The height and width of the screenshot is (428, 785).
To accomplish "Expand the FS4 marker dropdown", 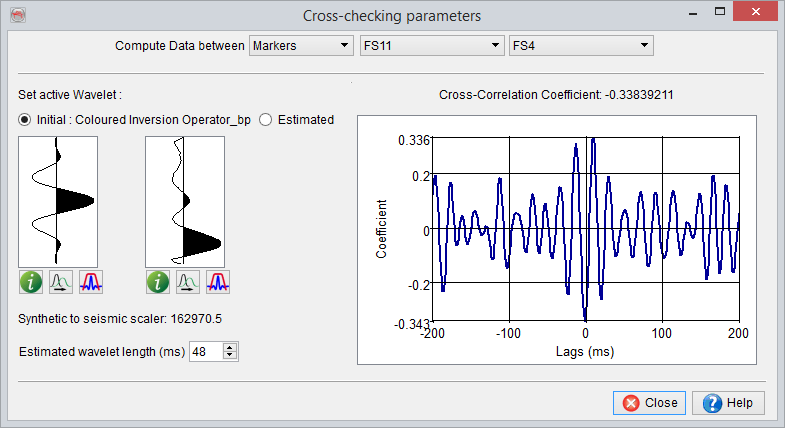I will pos(580,46).
